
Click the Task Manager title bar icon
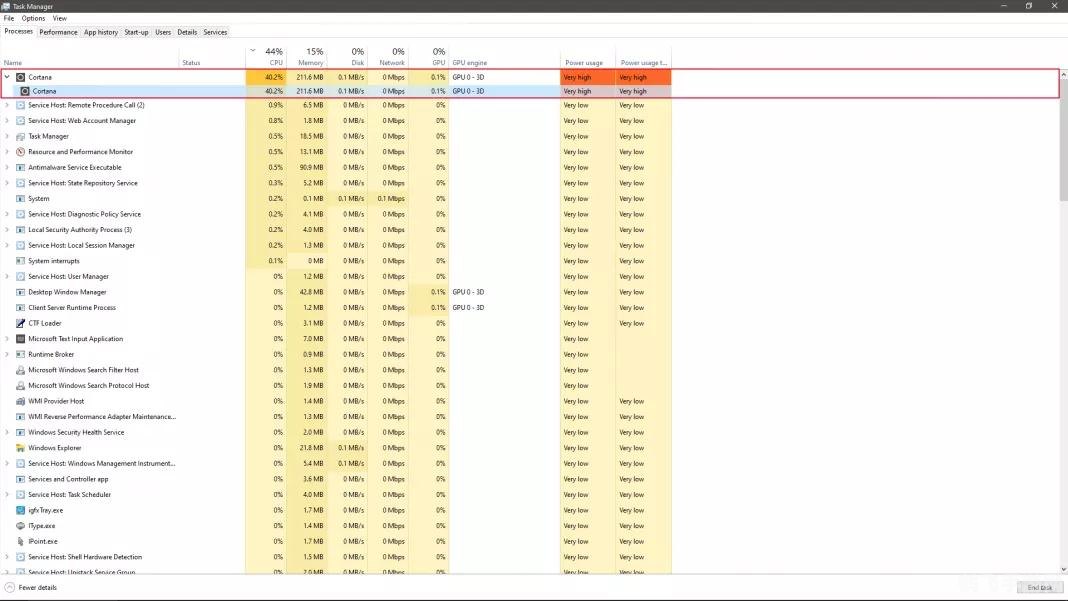point(5,6)
